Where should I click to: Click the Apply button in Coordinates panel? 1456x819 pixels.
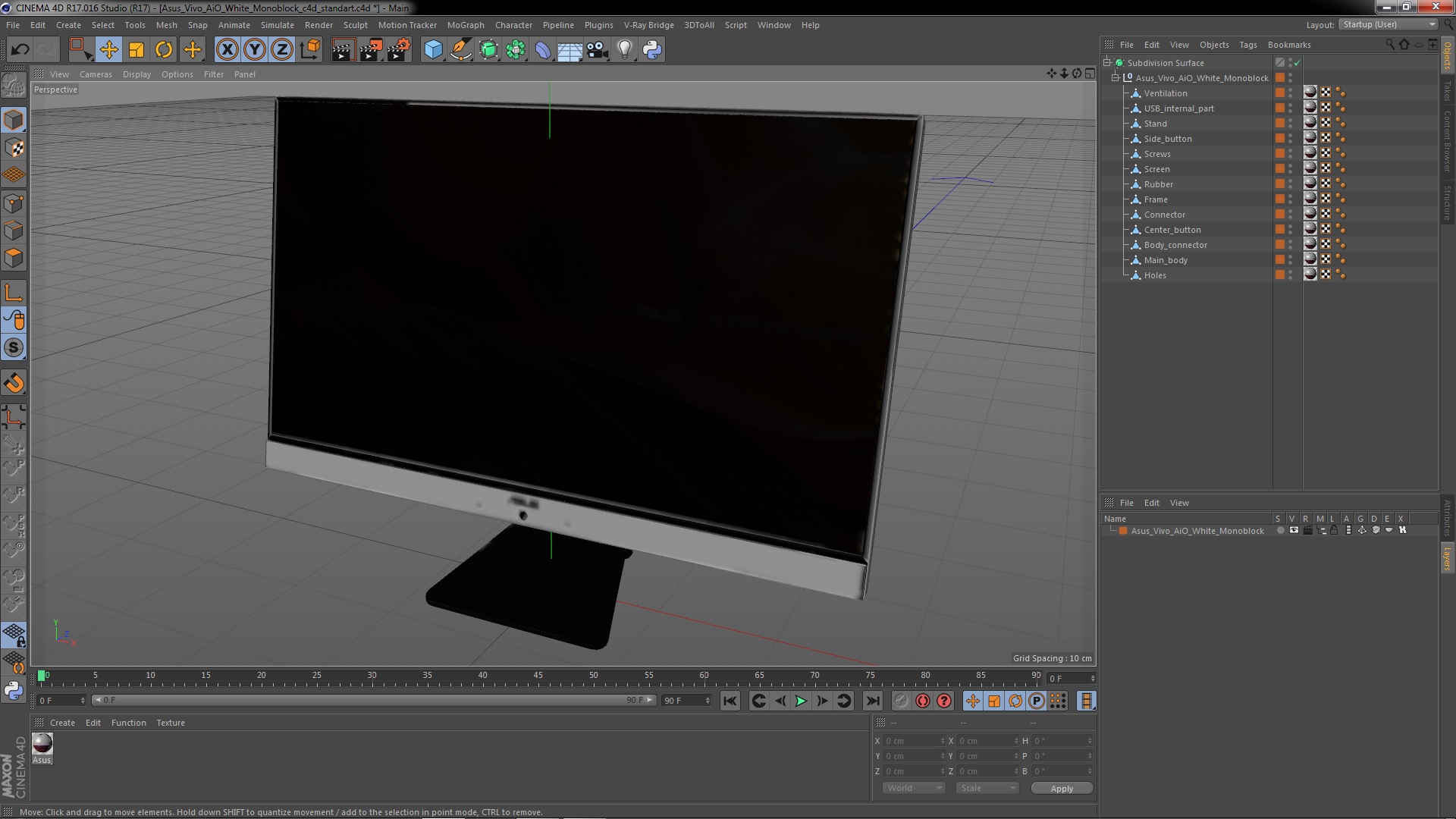pos(1062,789)
